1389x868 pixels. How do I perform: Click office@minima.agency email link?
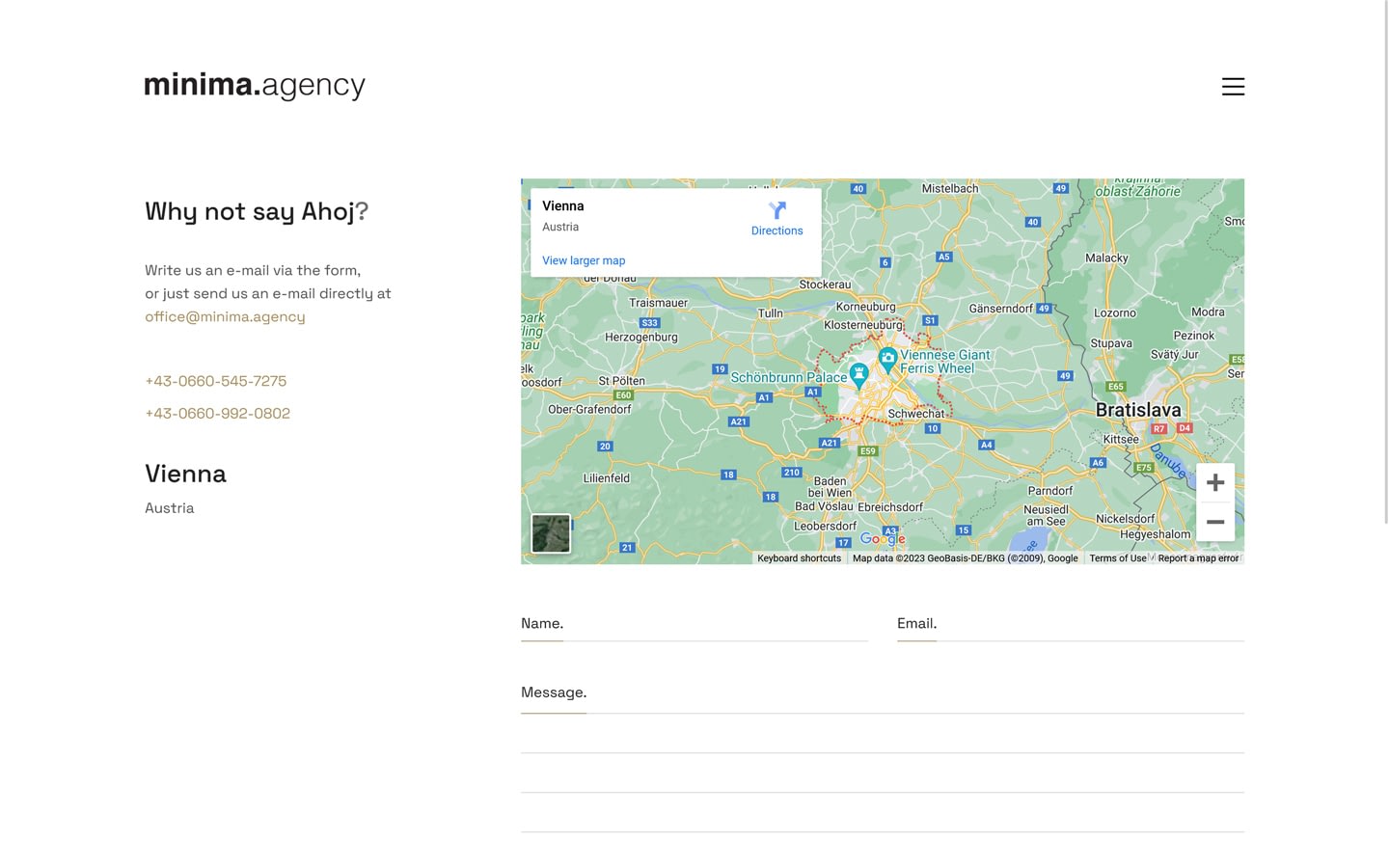pos(225,316)
